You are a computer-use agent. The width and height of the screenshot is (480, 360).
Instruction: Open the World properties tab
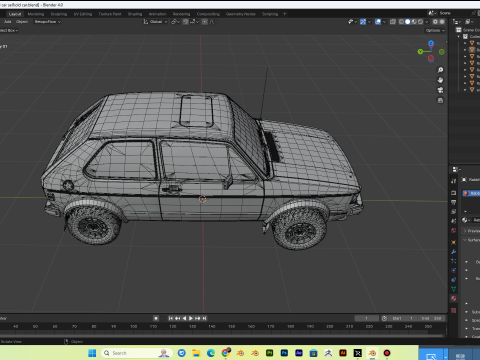[x=453, y=230]
